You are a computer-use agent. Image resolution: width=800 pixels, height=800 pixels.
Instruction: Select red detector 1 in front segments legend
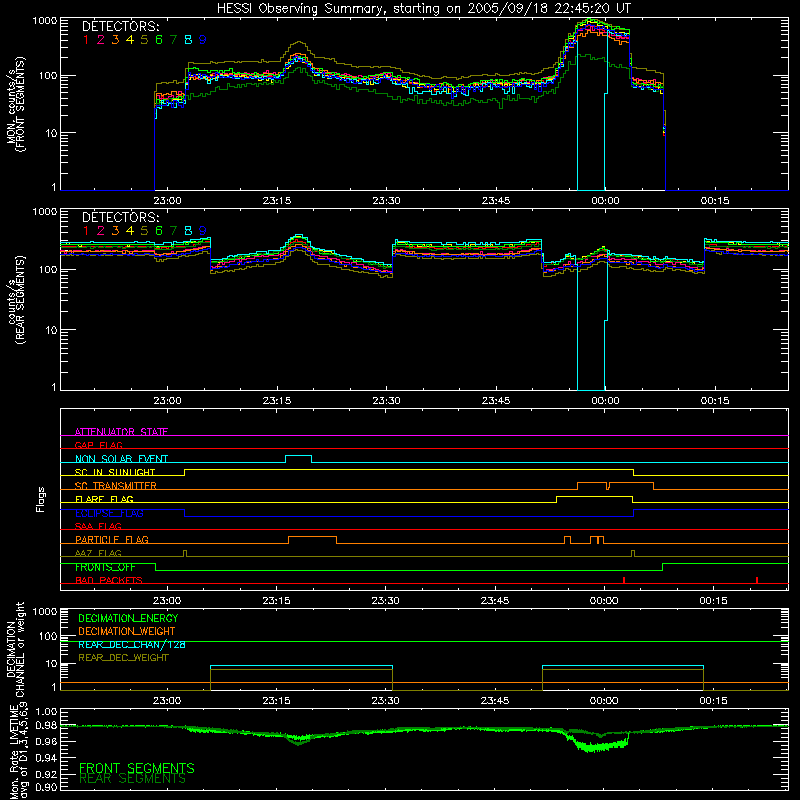click(86, 40)
